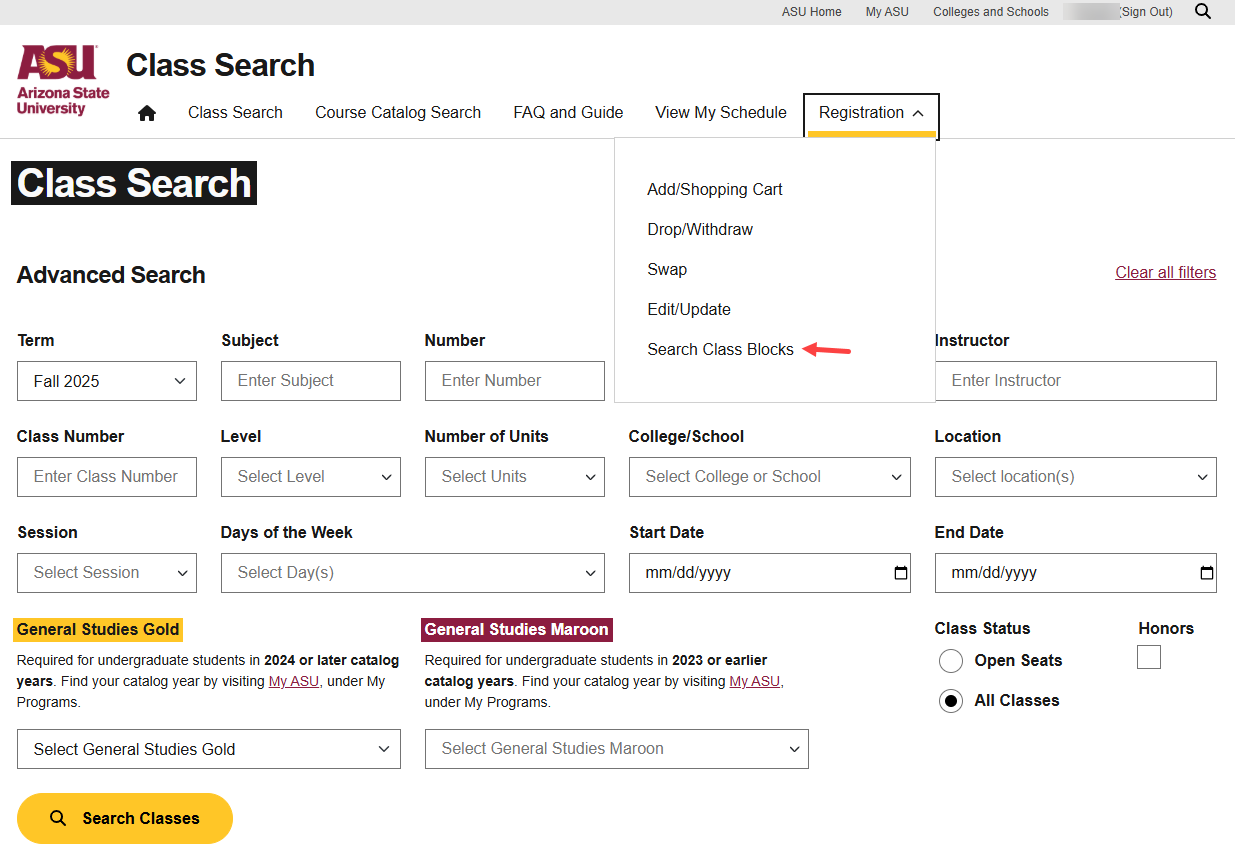Open the Term dropdown showing Fall 2025

[107, 381]
